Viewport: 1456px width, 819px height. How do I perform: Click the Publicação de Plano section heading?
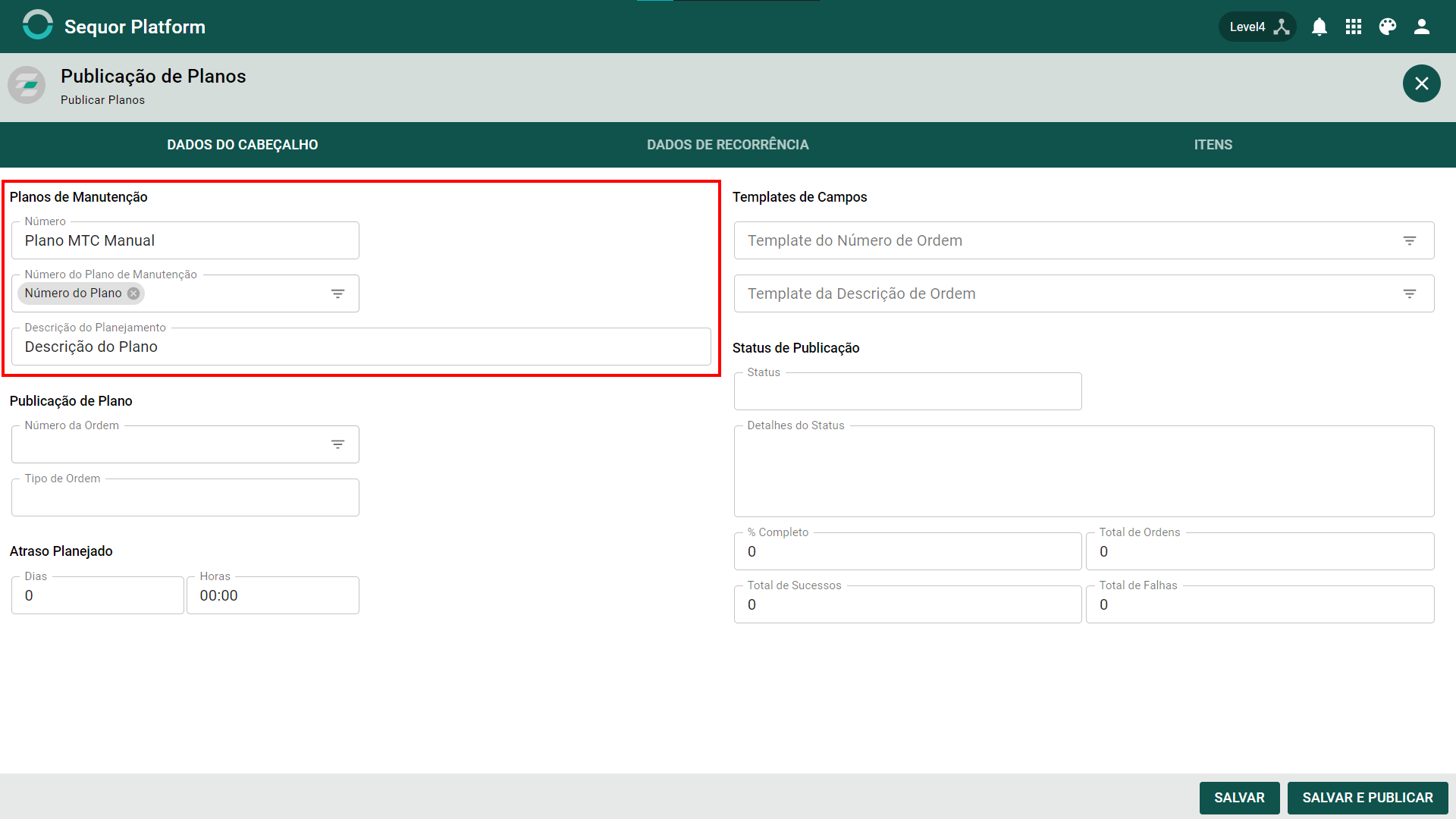click(x=71, y=401)
